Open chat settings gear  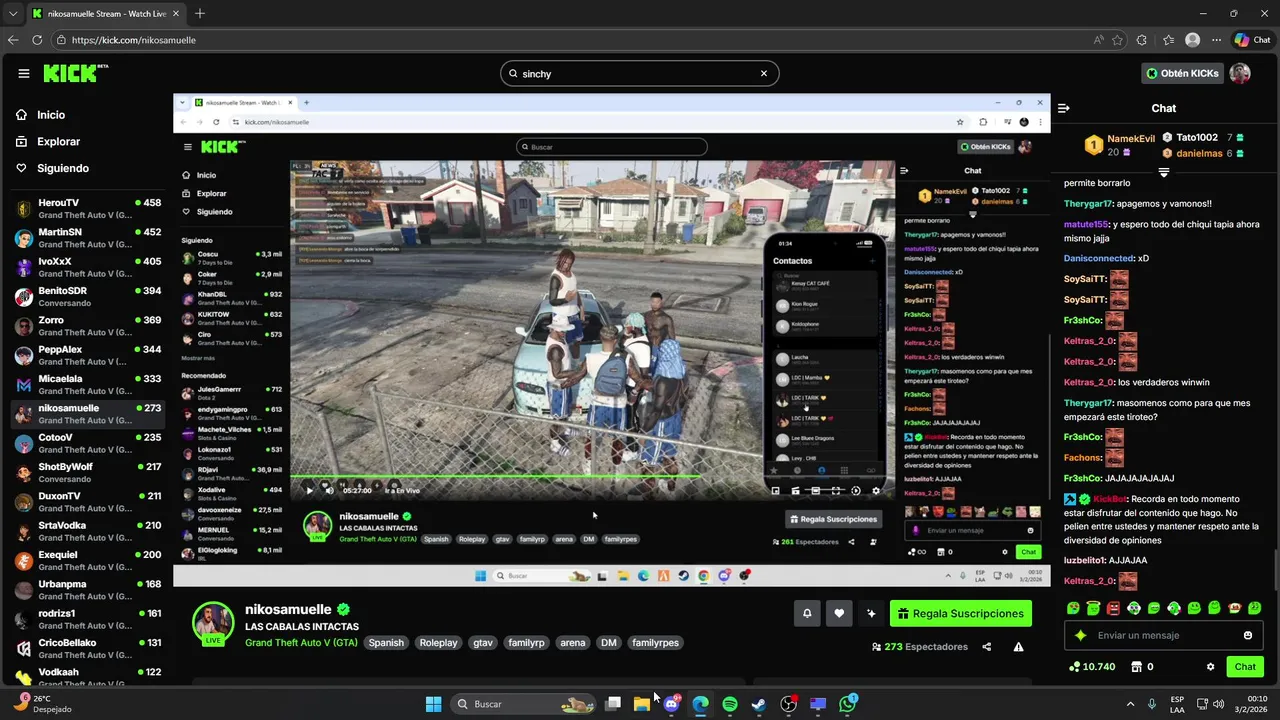tap(1210, 667)
